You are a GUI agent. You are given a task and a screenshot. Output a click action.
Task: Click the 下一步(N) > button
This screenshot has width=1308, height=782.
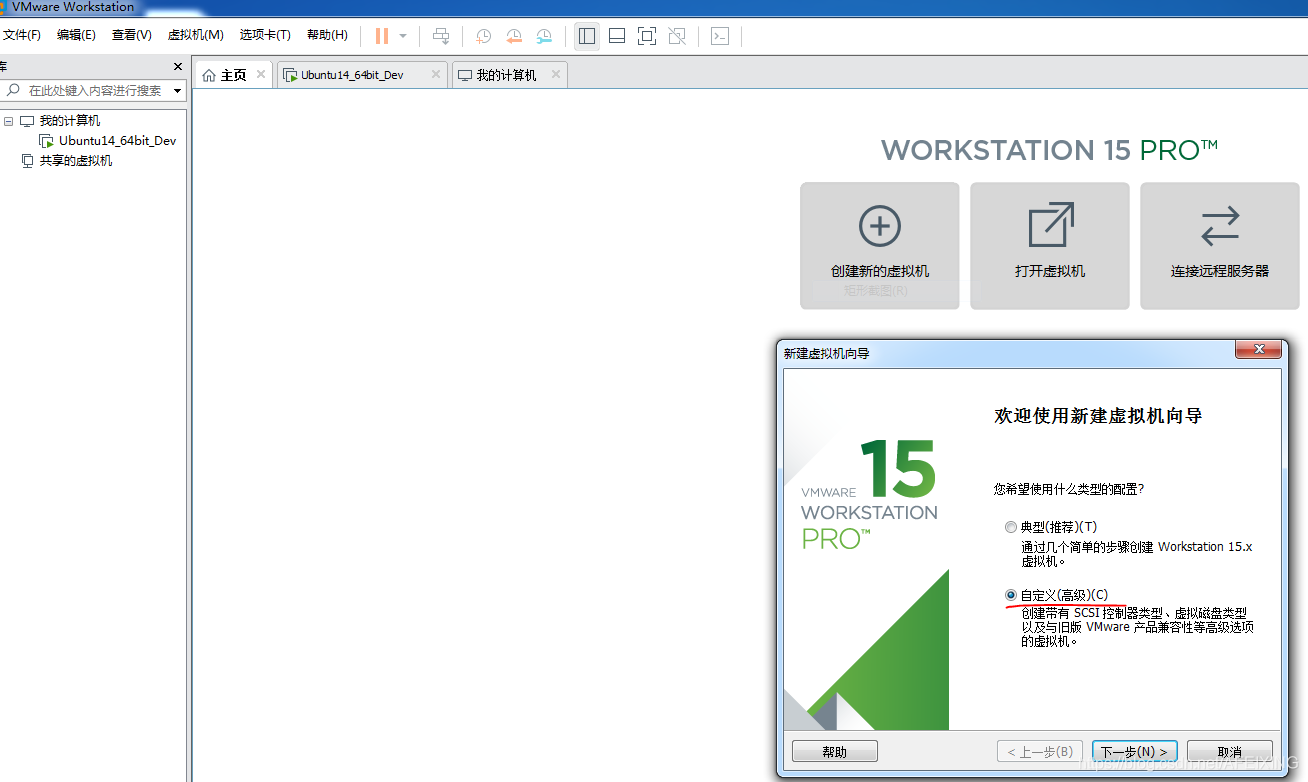click(x=1135, y=752)
